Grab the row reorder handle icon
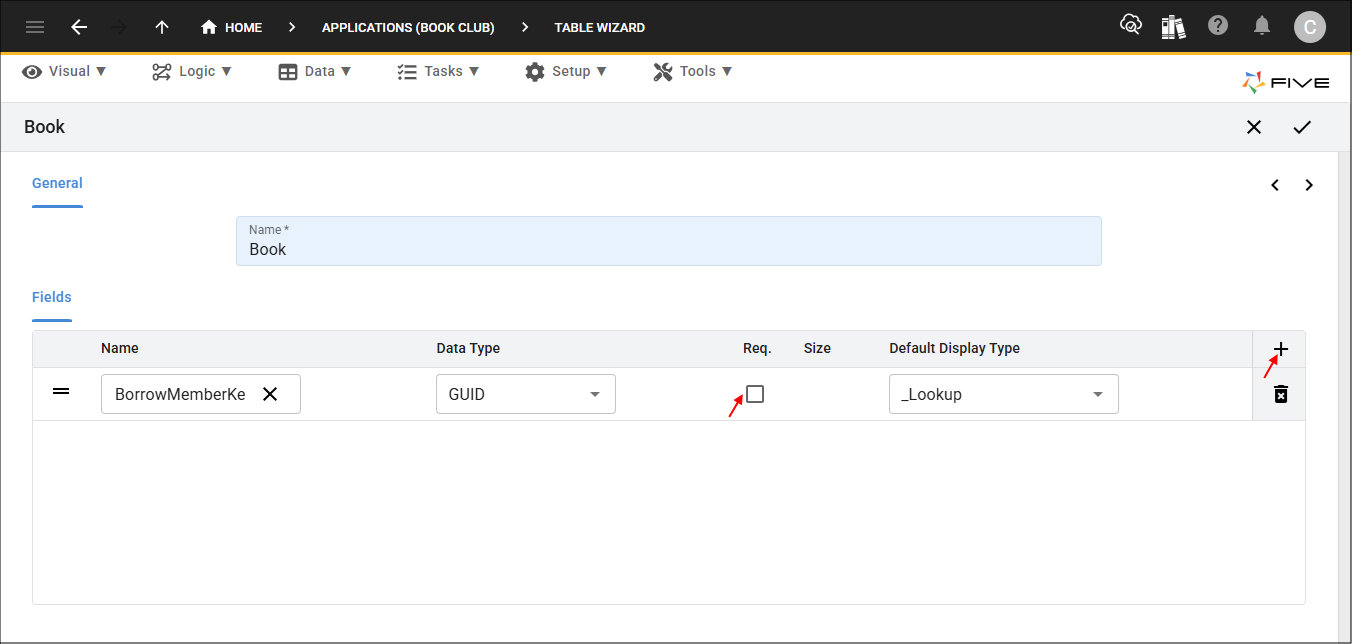This screenshot has width=1352, height=644. [61, 392]
